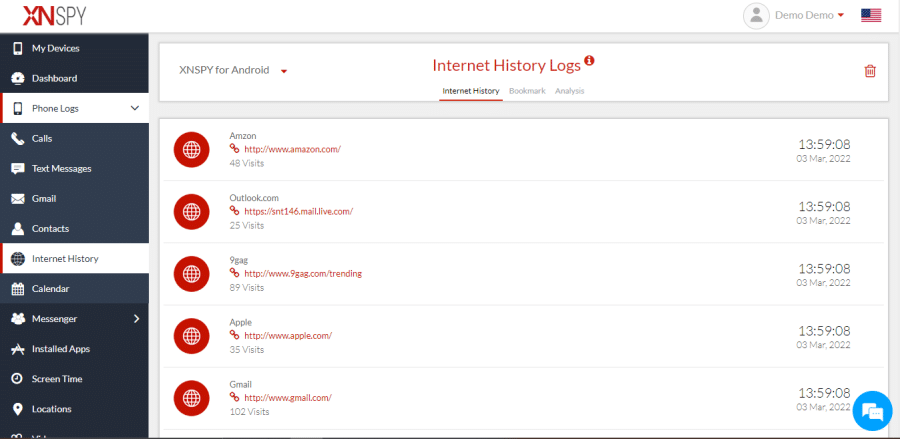Click the 'Amzon' entry title
Screen dimensions: 900x439
click(243, 136)
